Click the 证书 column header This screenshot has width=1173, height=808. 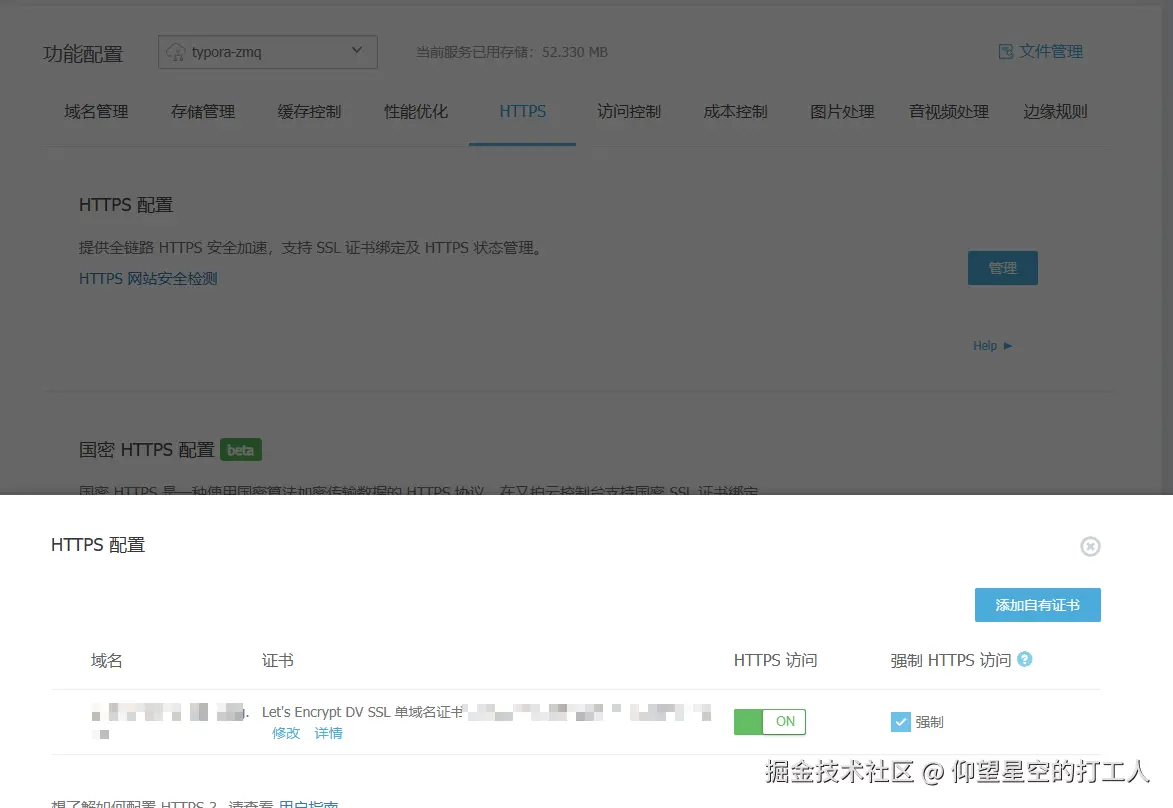coord(278,661)
